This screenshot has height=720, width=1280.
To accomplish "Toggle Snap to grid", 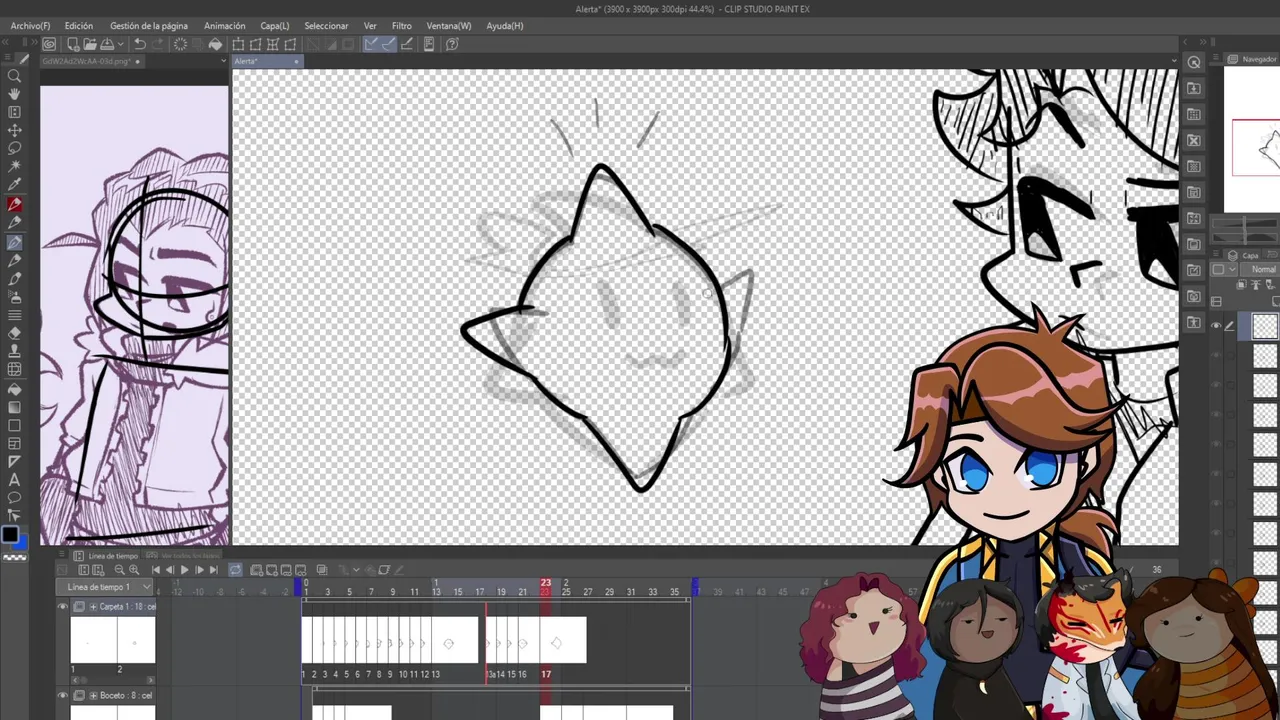I will 406,44.
